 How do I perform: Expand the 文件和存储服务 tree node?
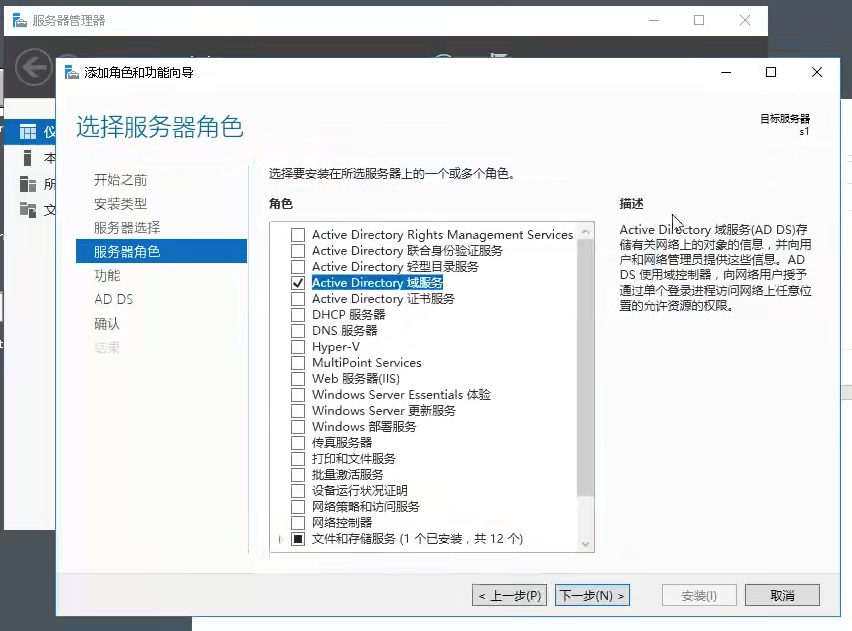click(x=280, y=539)
